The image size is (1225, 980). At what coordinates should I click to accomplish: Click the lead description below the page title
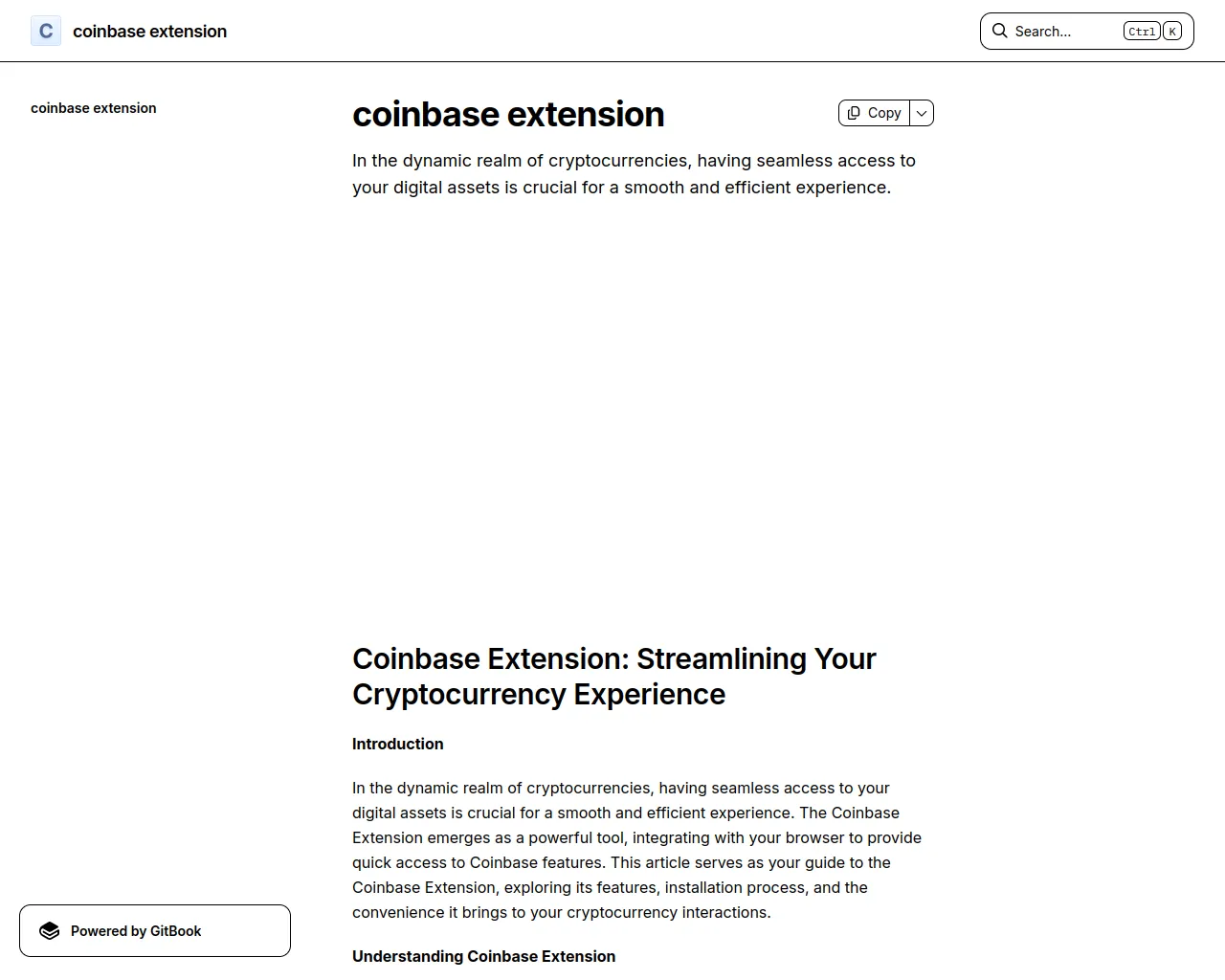click(634, 174)
